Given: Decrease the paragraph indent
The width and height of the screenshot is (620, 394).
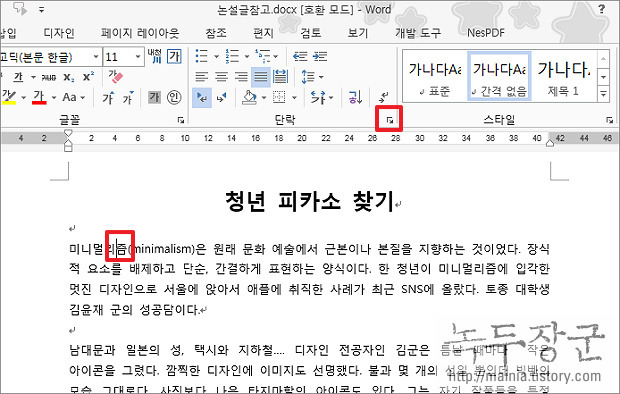Looking at the screenshot, I should coord(300,57).
